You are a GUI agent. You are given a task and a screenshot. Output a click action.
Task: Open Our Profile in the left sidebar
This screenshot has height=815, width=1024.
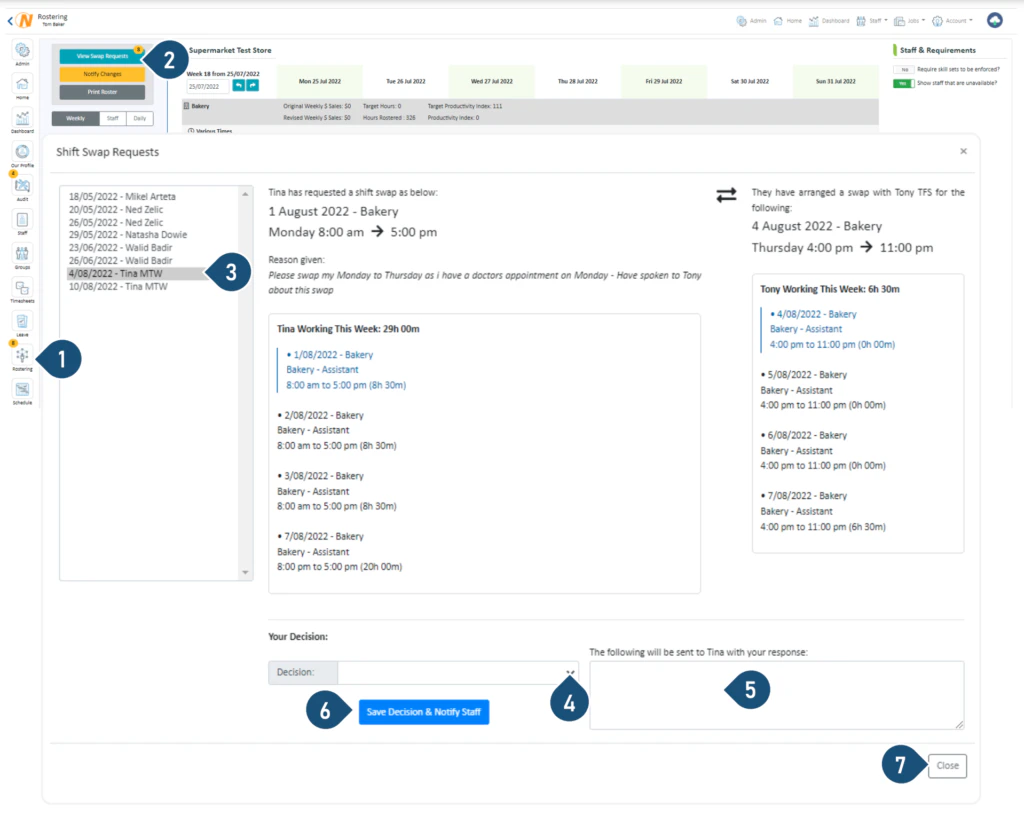(22, 155)
